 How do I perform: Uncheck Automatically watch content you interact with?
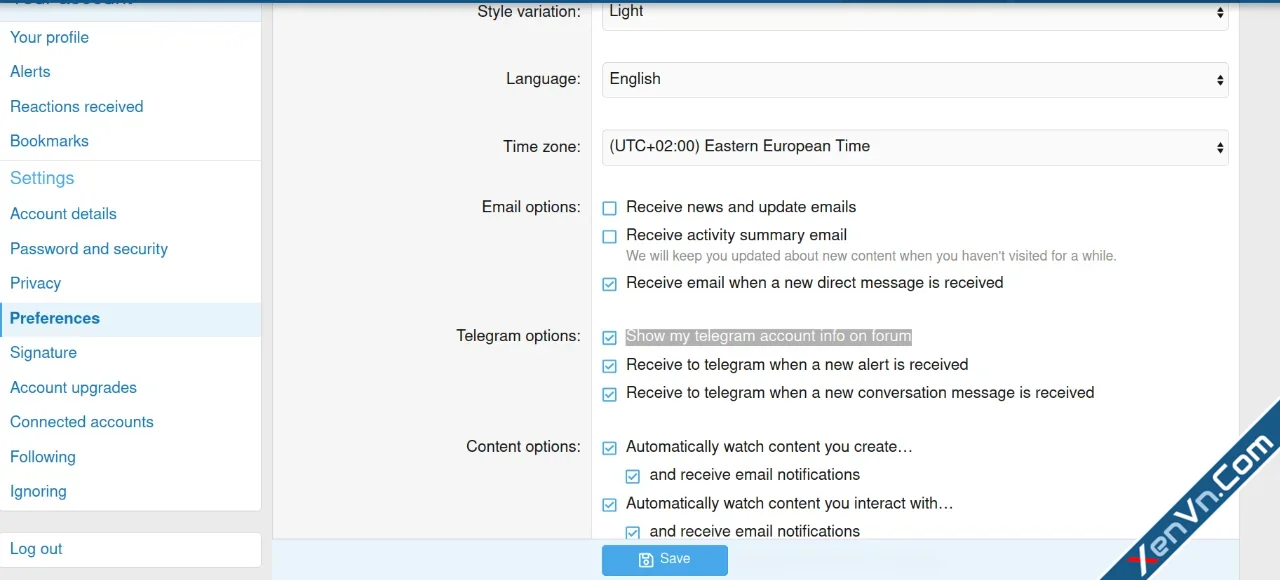[609, 505]
